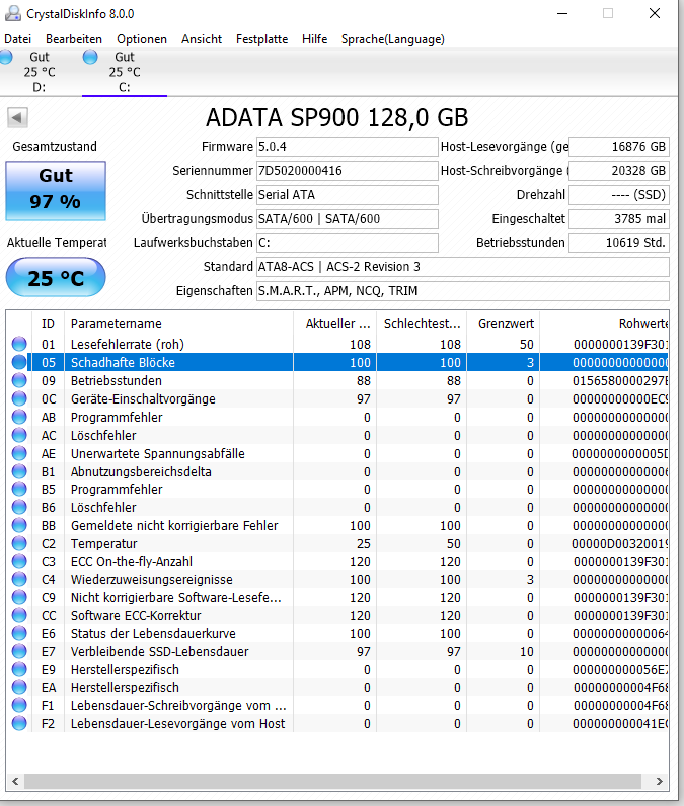684x806 pixels.
Task: Click status orb of Nicht korrigierbare Software-Lesefehler row
Action: pos(19,597)
